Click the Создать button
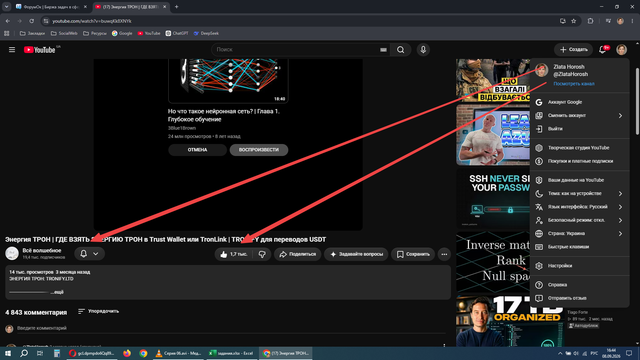Screen dimensions: 640x360 click(573, 50)
